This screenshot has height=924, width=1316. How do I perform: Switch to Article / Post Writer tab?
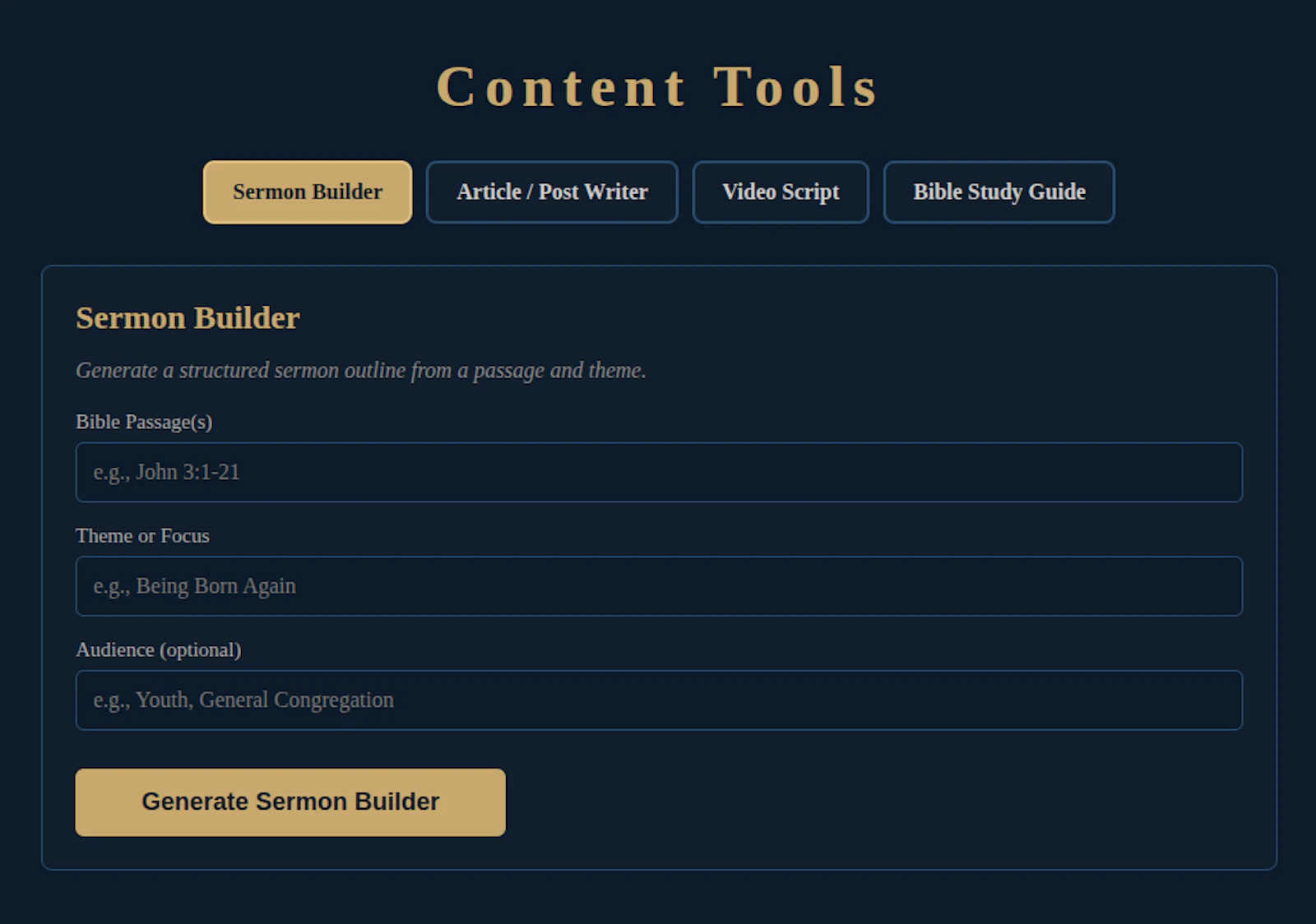click(x=552, y=192)
